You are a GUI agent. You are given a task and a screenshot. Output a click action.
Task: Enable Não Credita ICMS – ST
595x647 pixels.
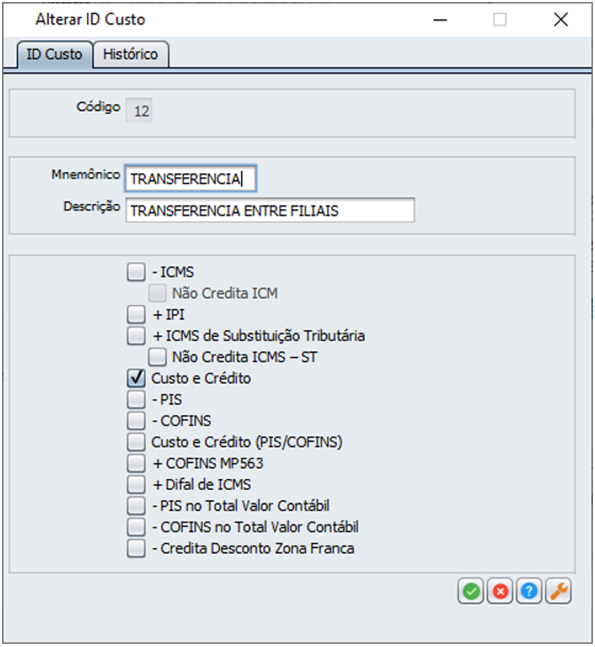(158, 357)
